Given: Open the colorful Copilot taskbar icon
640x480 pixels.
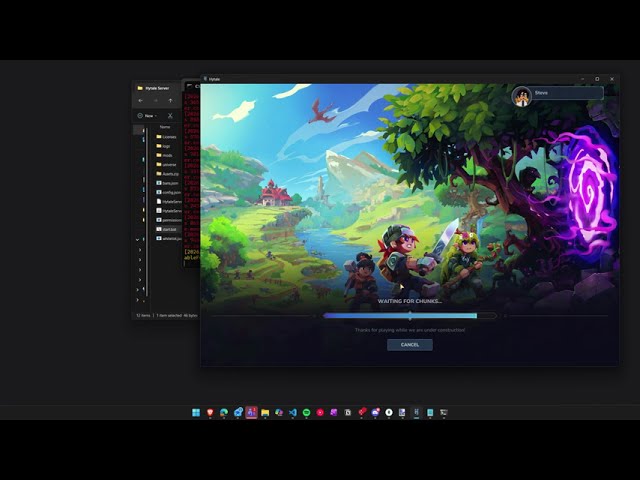Looking at the screenshot, I should [279, 413].
